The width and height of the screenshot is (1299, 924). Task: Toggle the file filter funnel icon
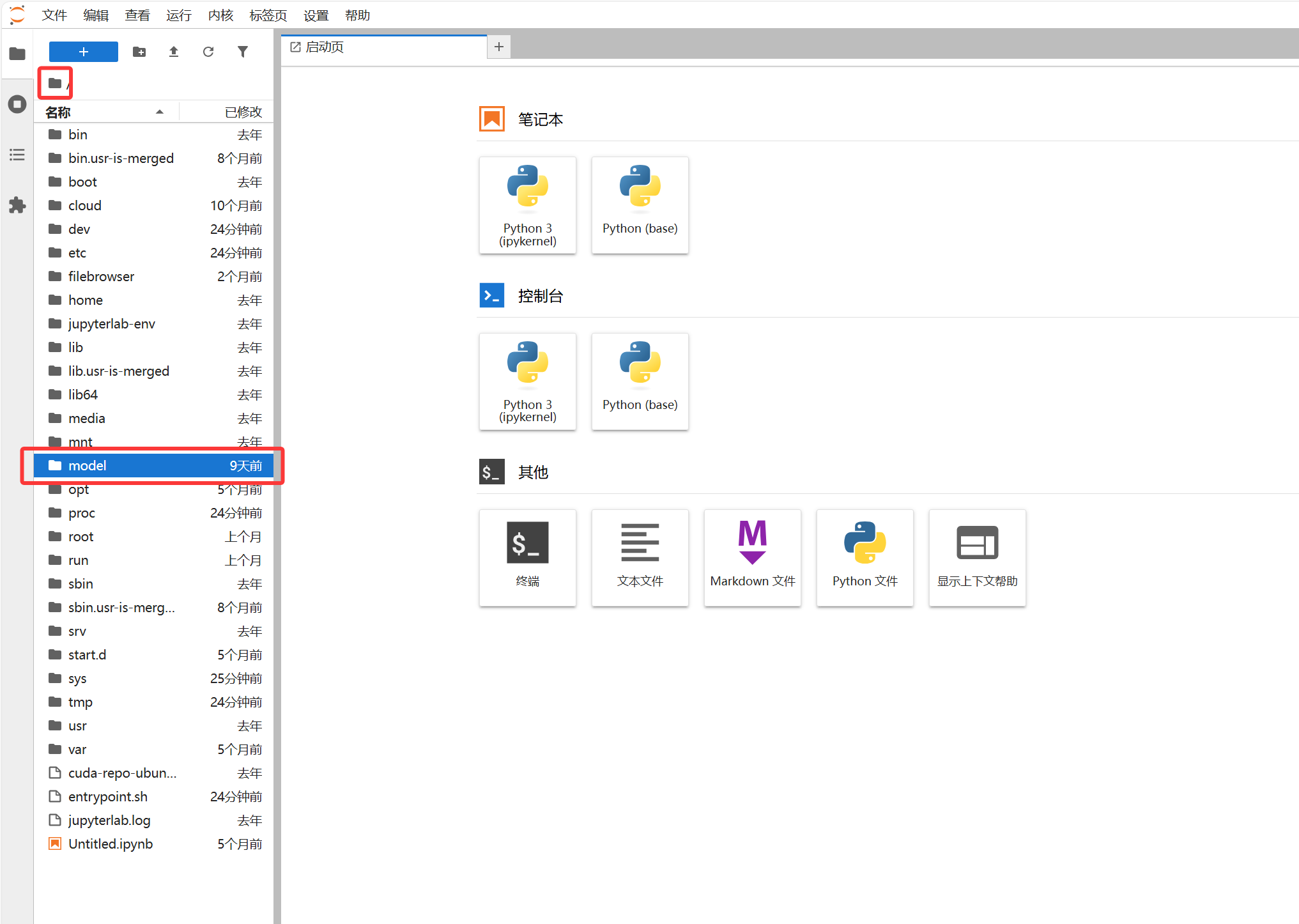click(243, 52)
